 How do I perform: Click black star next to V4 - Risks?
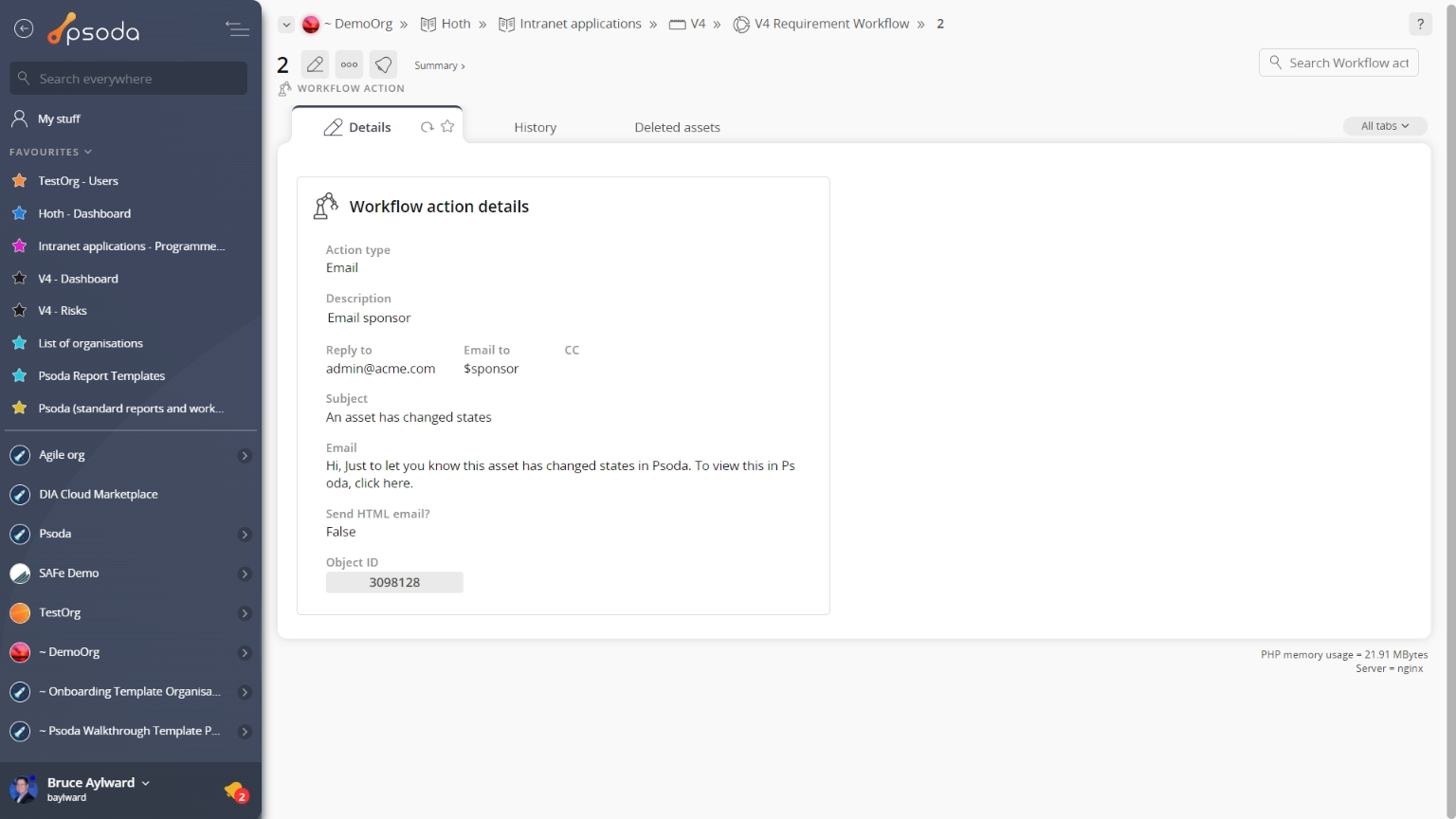point(19,310)
